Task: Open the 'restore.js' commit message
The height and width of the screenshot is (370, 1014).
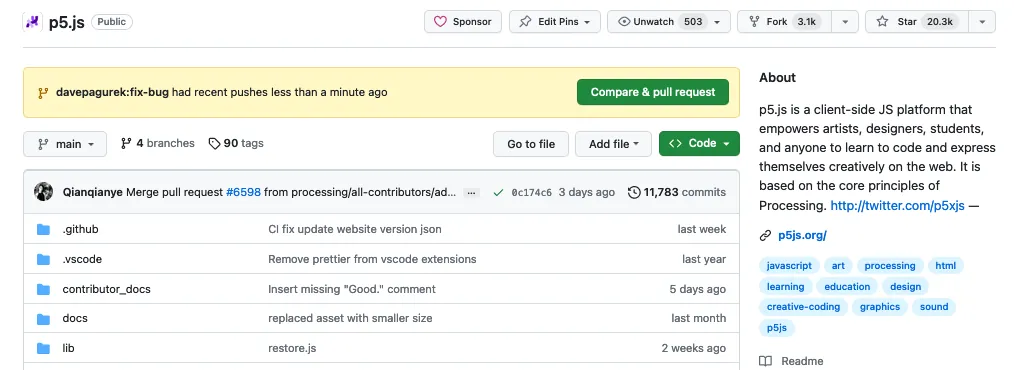Action: (292, 348)
